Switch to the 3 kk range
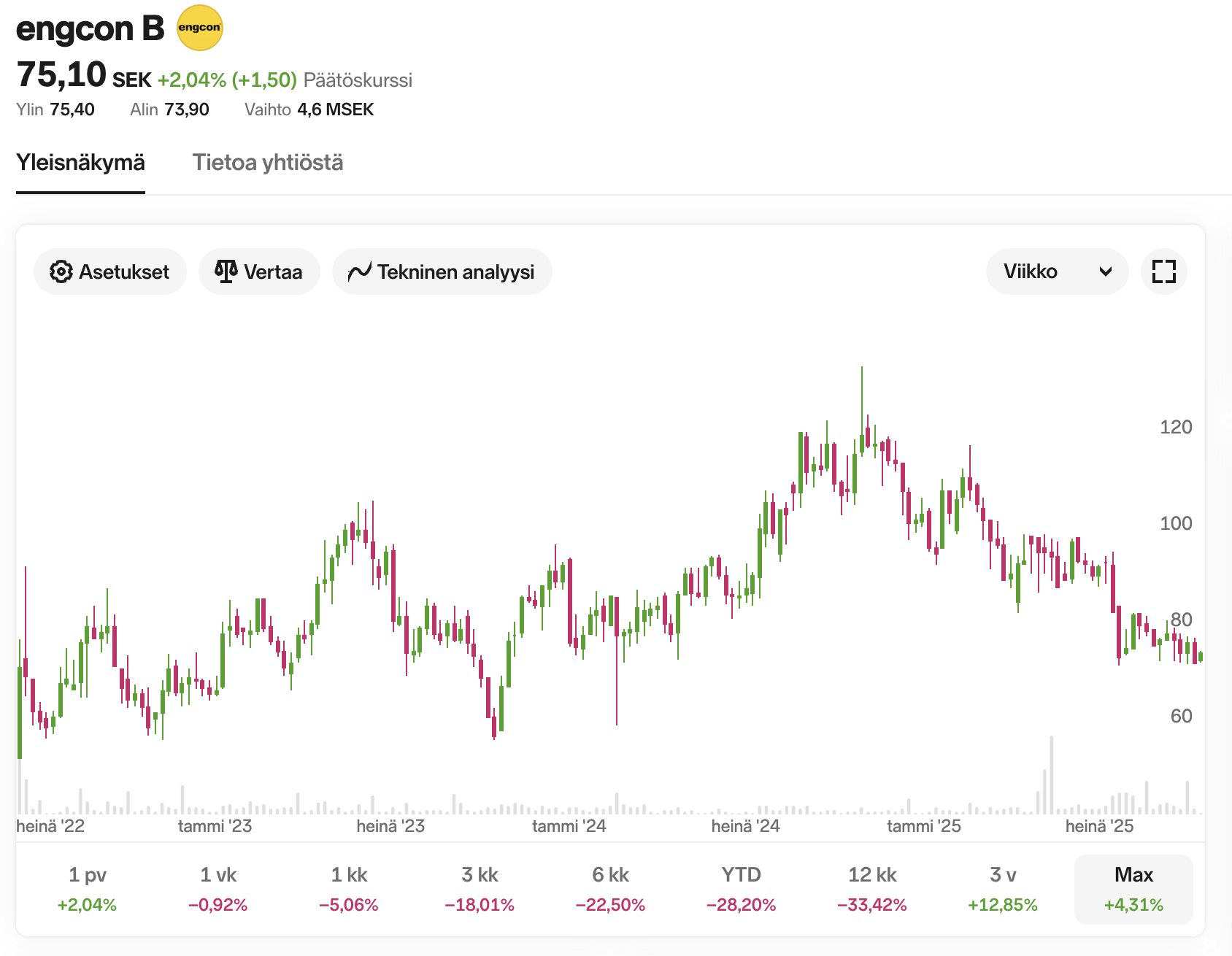This screenshot has width=1232, height=956. 480,889
